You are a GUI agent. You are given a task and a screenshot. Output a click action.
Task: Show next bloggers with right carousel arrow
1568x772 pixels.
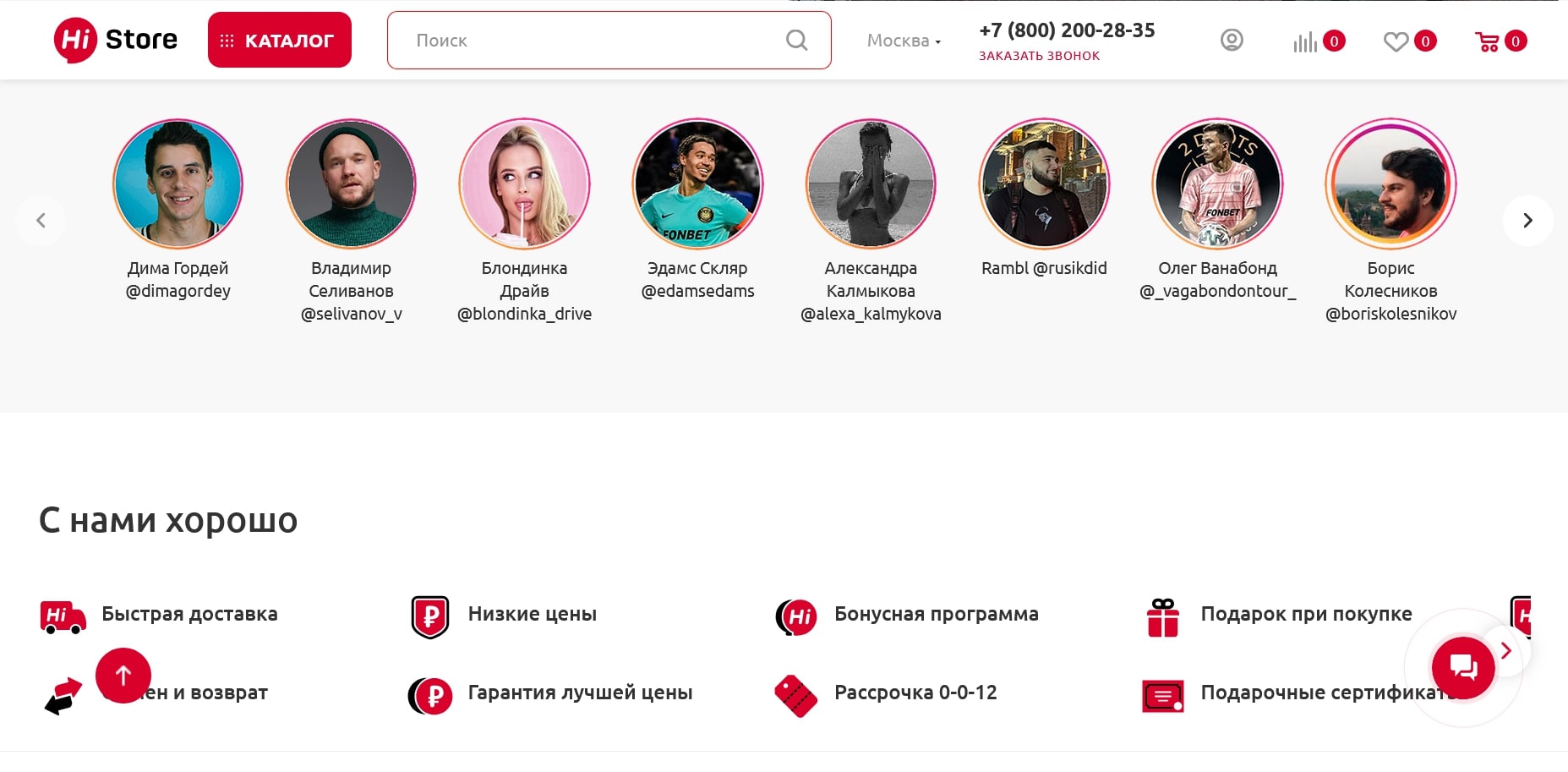1527,221
